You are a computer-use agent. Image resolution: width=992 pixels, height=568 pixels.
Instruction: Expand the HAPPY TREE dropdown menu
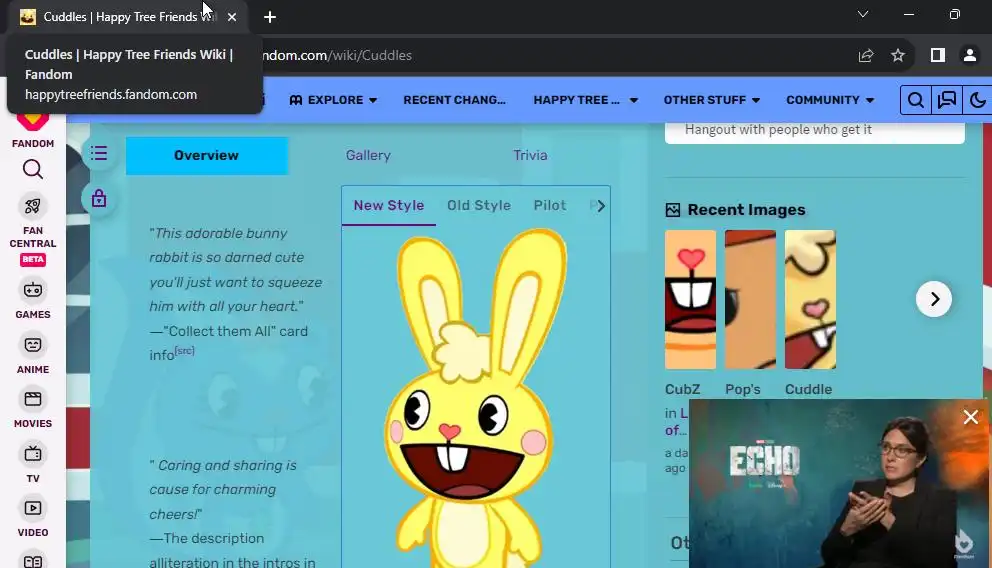point(586,100)
